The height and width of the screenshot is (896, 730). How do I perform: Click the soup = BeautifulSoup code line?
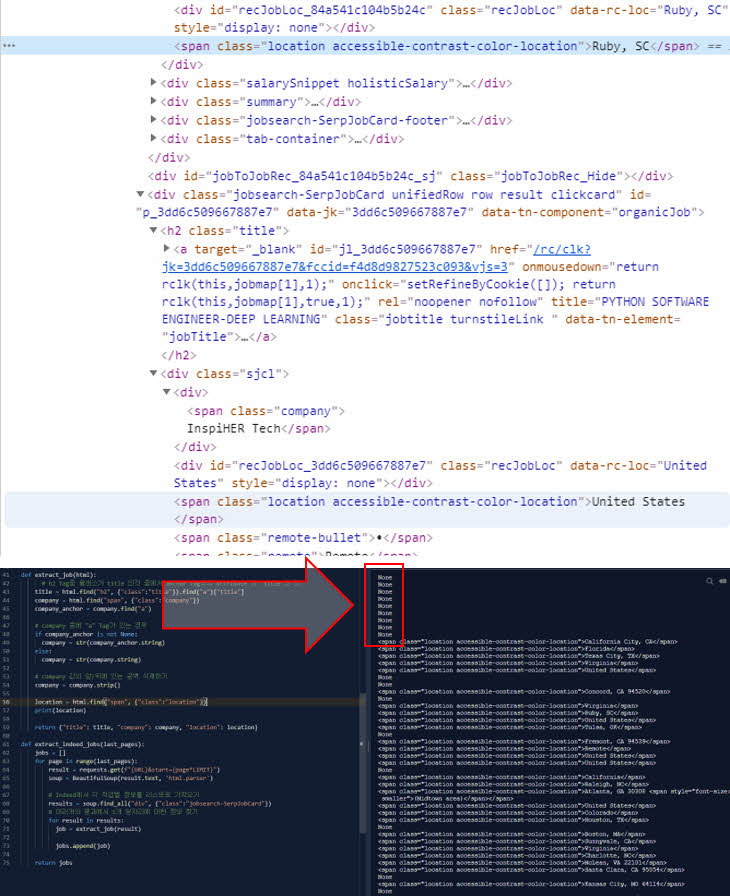tap(130, 778)
